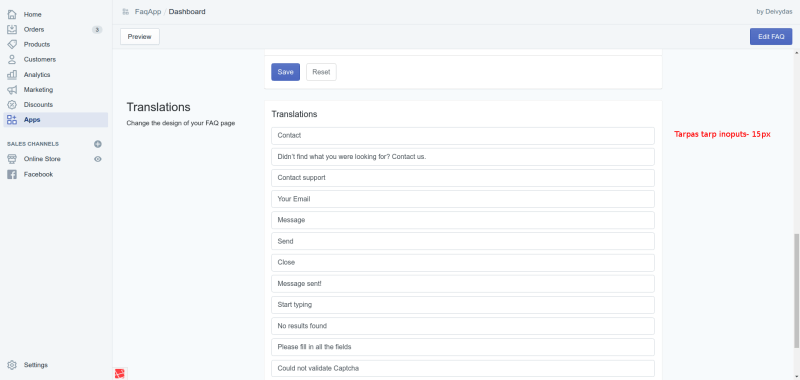This screenshot has height=380, width=800.
Task: Select Analytics in the sidebar
Action: coord(37,74)
